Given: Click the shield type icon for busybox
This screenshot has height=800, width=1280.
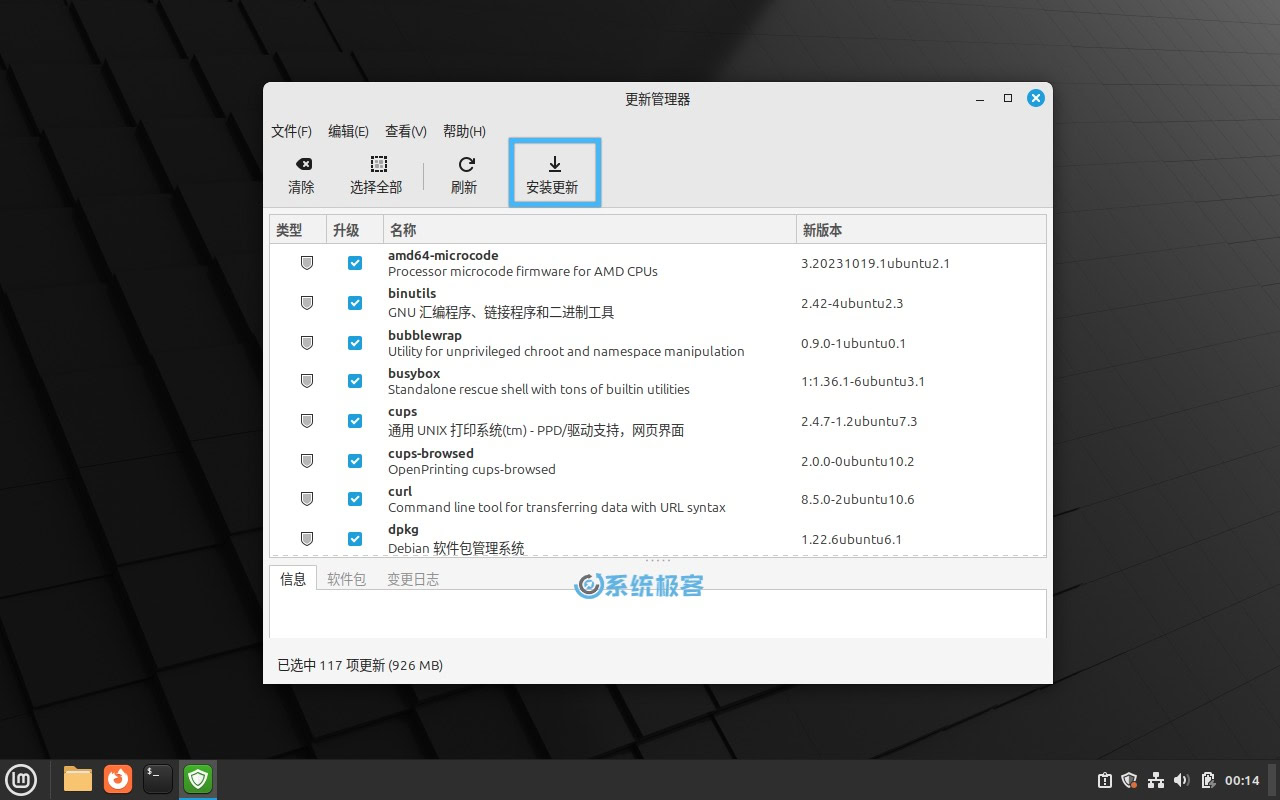Looking at the screenshot, I should [x=307, y=381].
